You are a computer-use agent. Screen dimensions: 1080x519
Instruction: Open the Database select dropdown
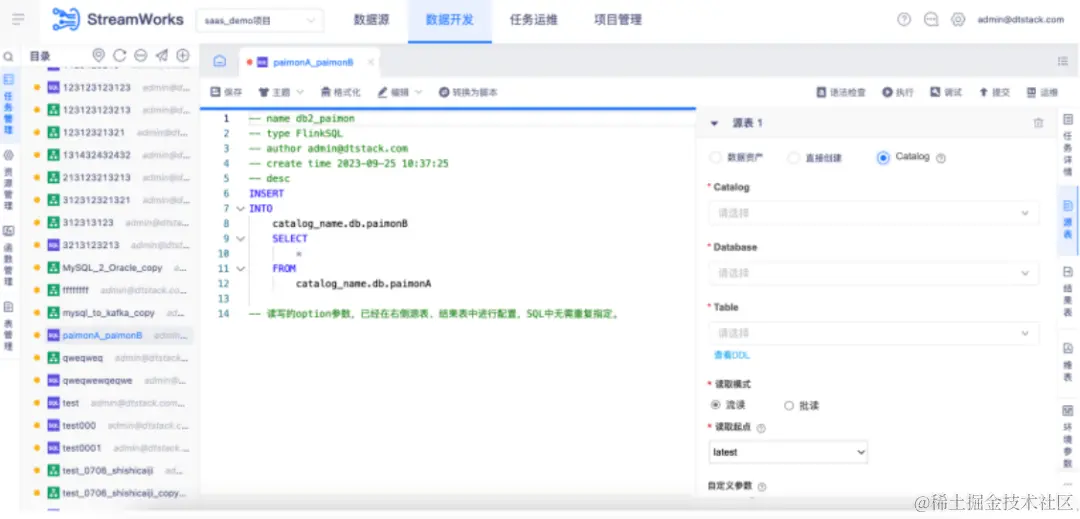point(873,273)
